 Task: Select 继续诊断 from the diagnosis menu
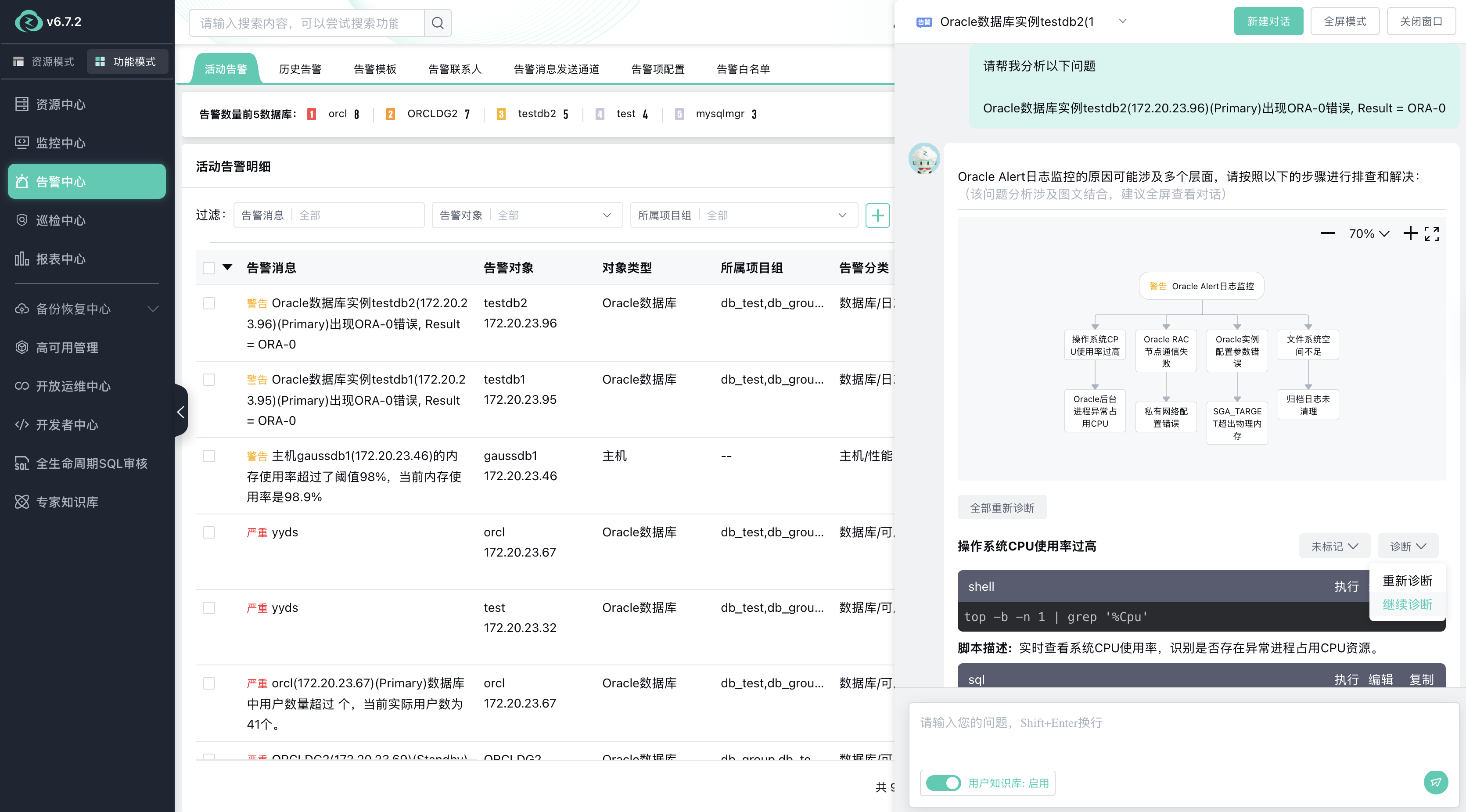[1407, 604]
